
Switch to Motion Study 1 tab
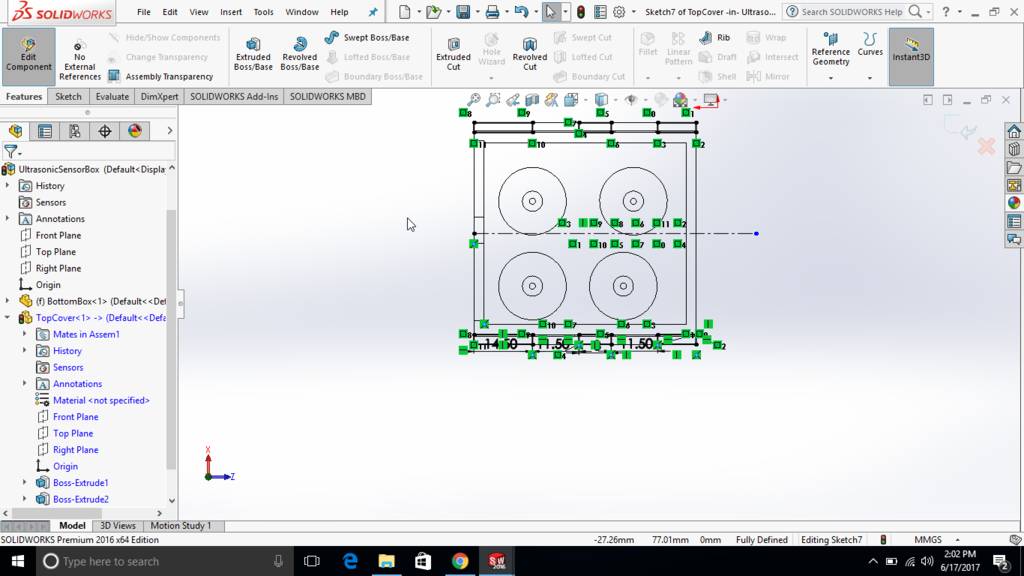pos(181,526)
